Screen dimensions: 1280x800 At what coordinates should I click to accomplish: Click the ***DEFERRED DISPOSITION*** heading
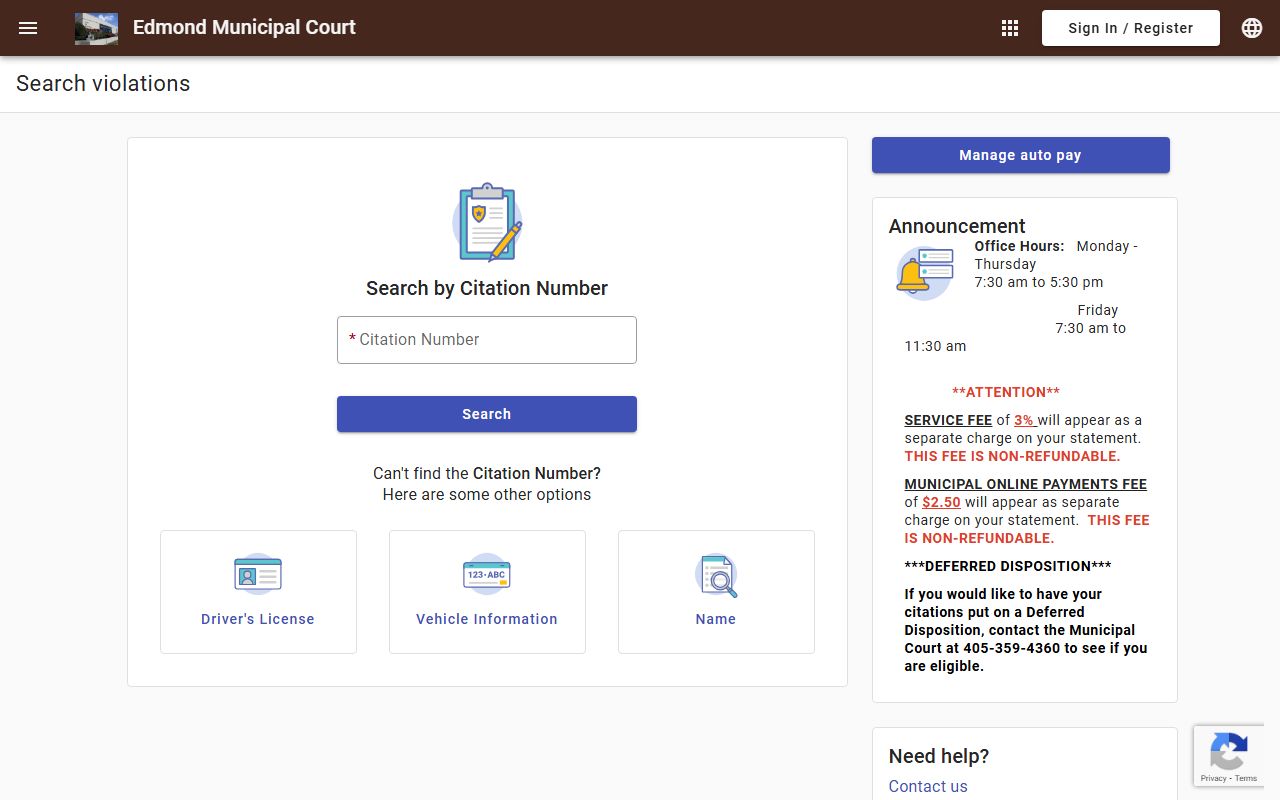pyautogui.click(x=1008, y=566)
